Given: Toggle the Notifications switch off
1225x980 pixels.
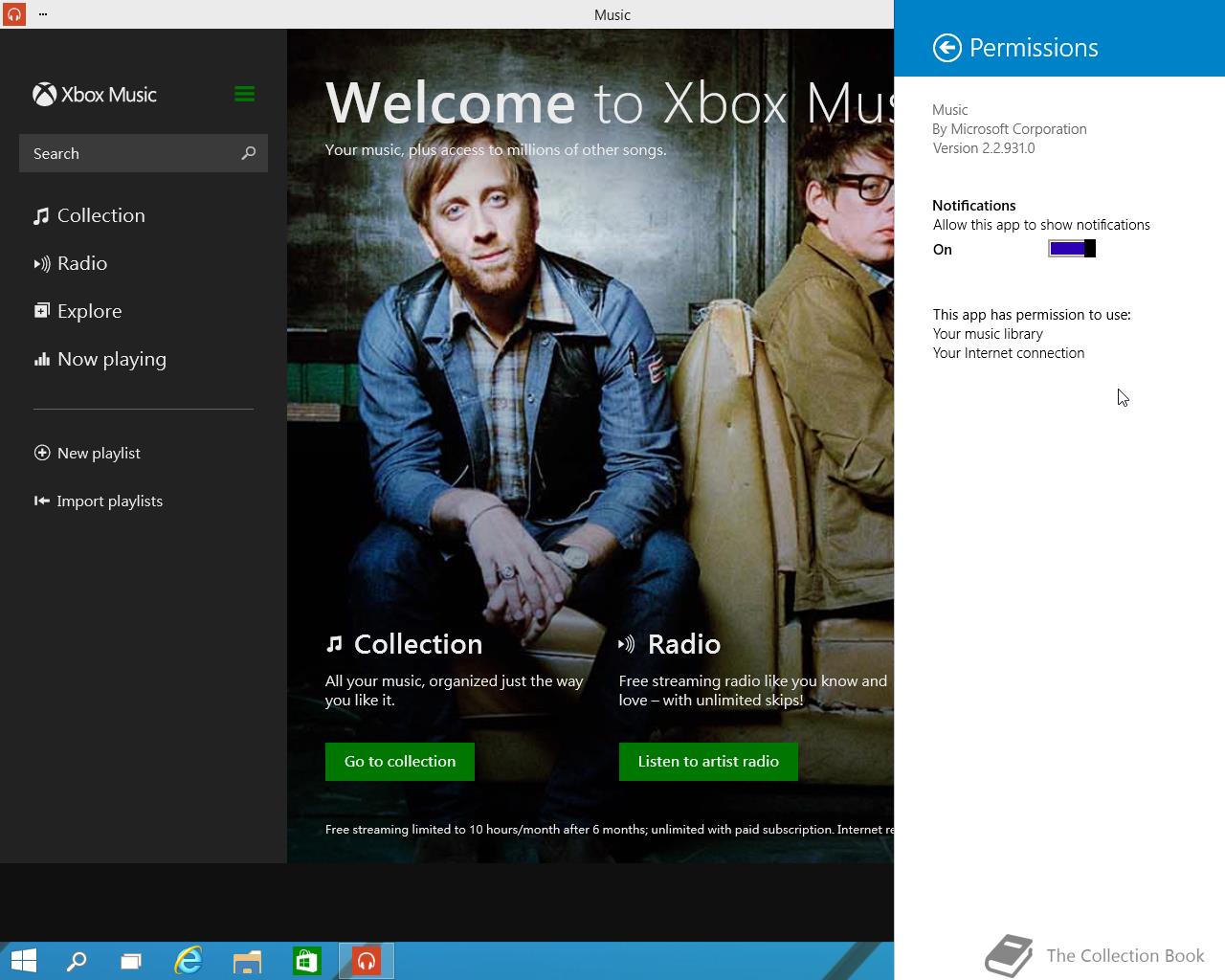Looking at the screenshot, I should click(1072, 249).
